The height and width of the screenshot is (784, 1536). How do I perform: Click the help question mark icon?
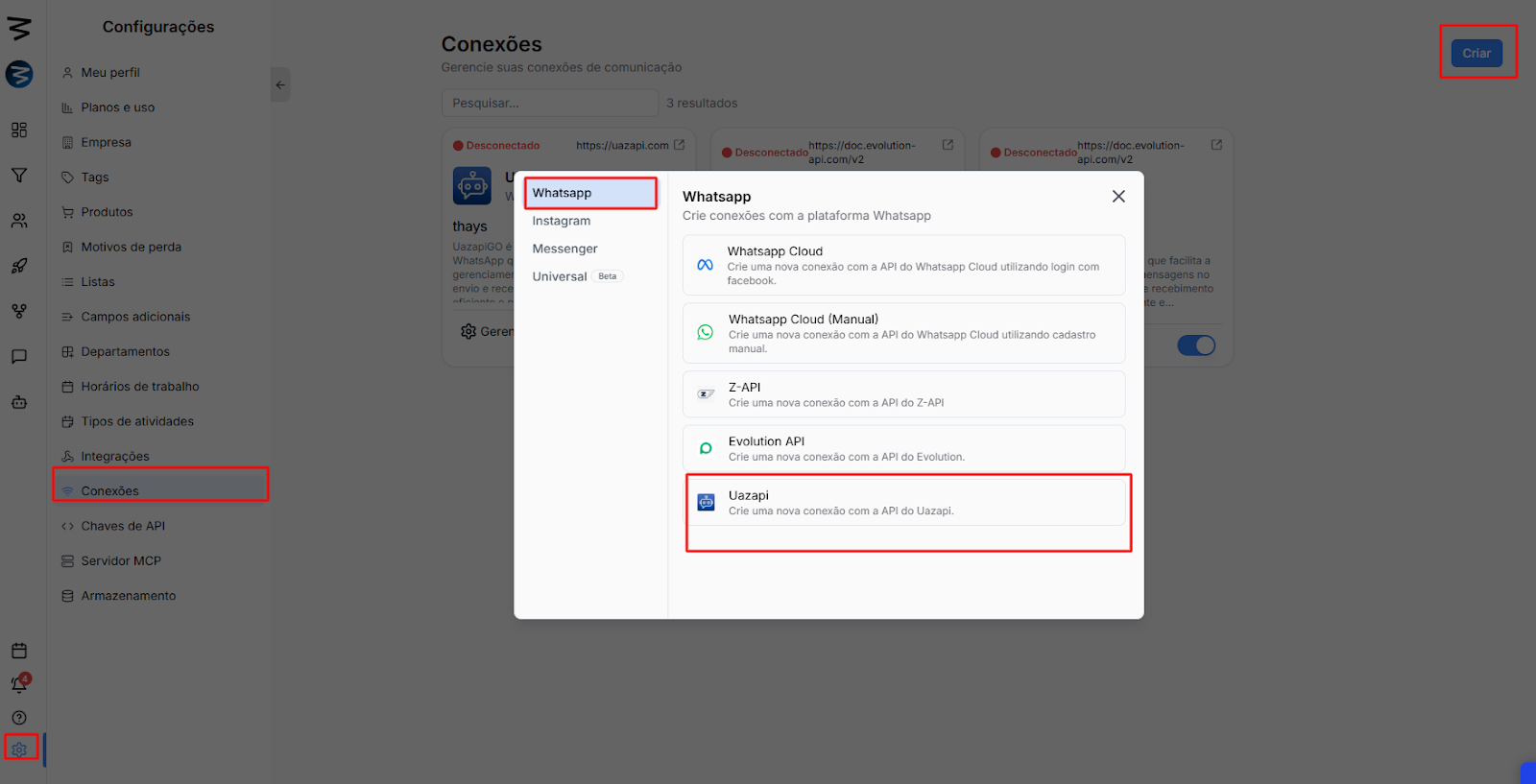[x=19, y=718]
